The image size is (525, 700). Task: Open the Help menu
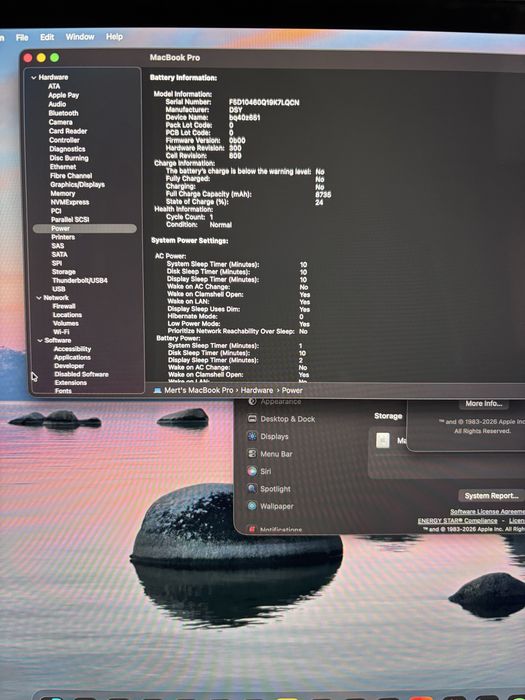click(x=114, y=37)
